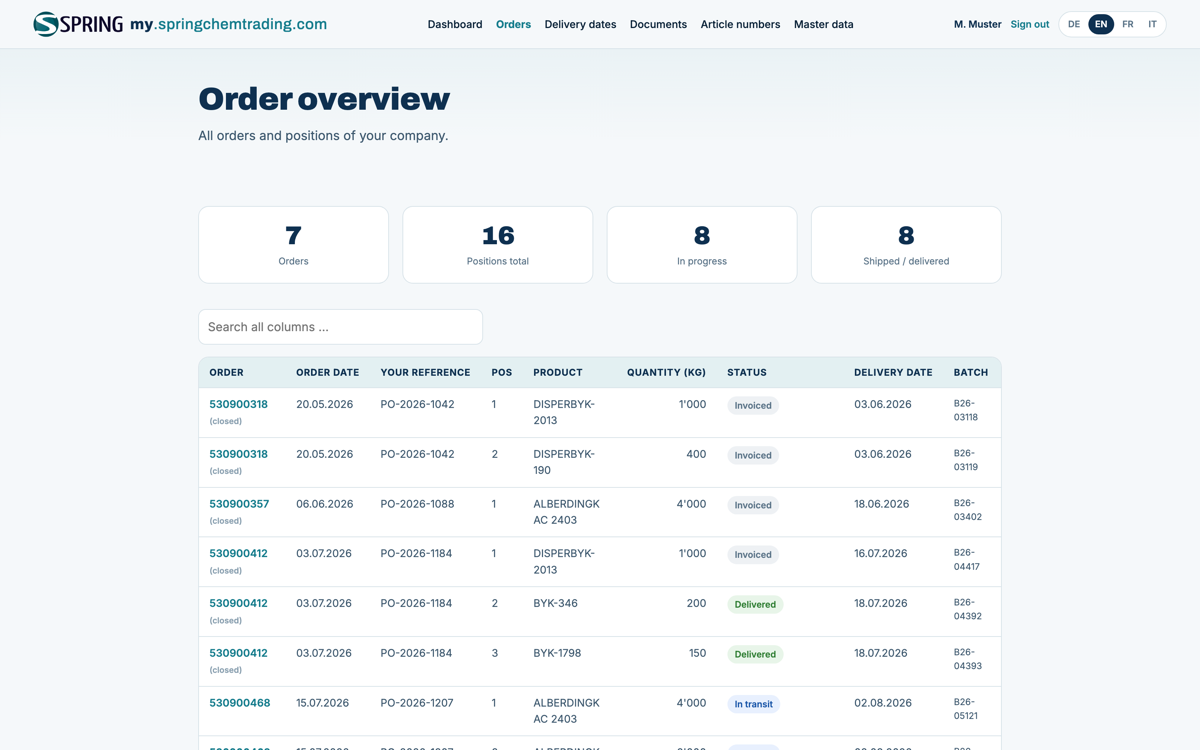1200x750 pixels.
Task: Open order 530900357
Action: 239,504
